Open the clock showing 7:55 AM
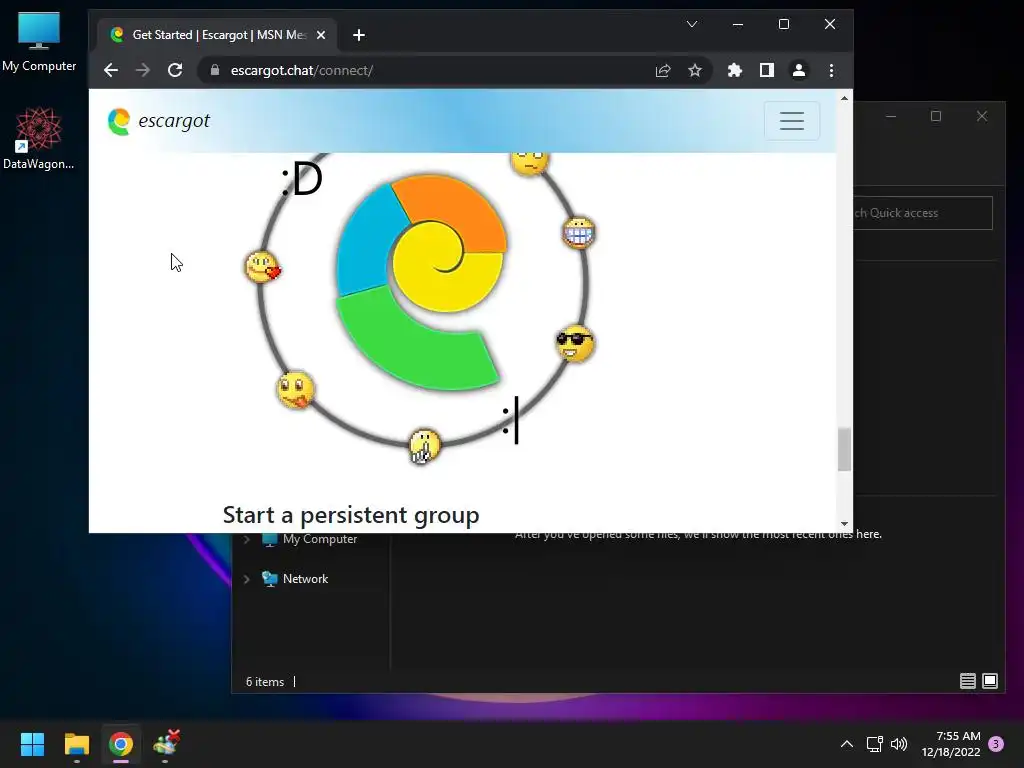Image resolution: width=1024 pixels, height=768 pixels. pos(951,744)
